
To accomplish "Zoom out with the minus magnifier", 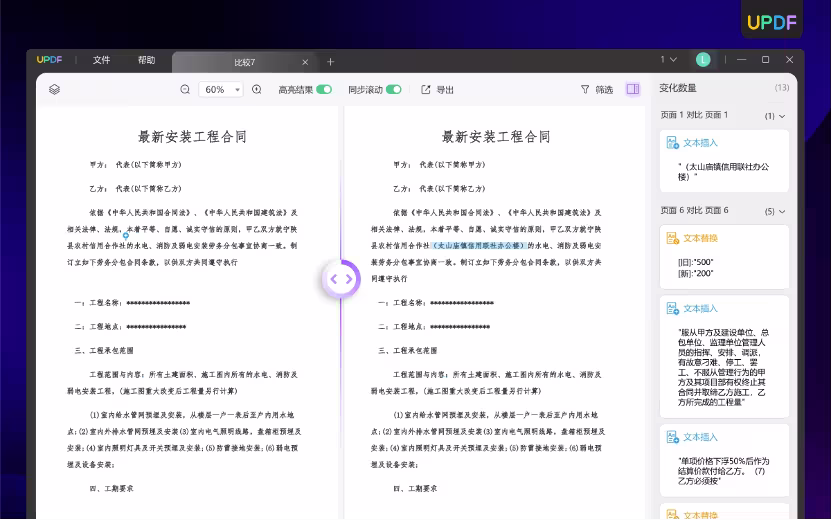I will click(185, 89).
